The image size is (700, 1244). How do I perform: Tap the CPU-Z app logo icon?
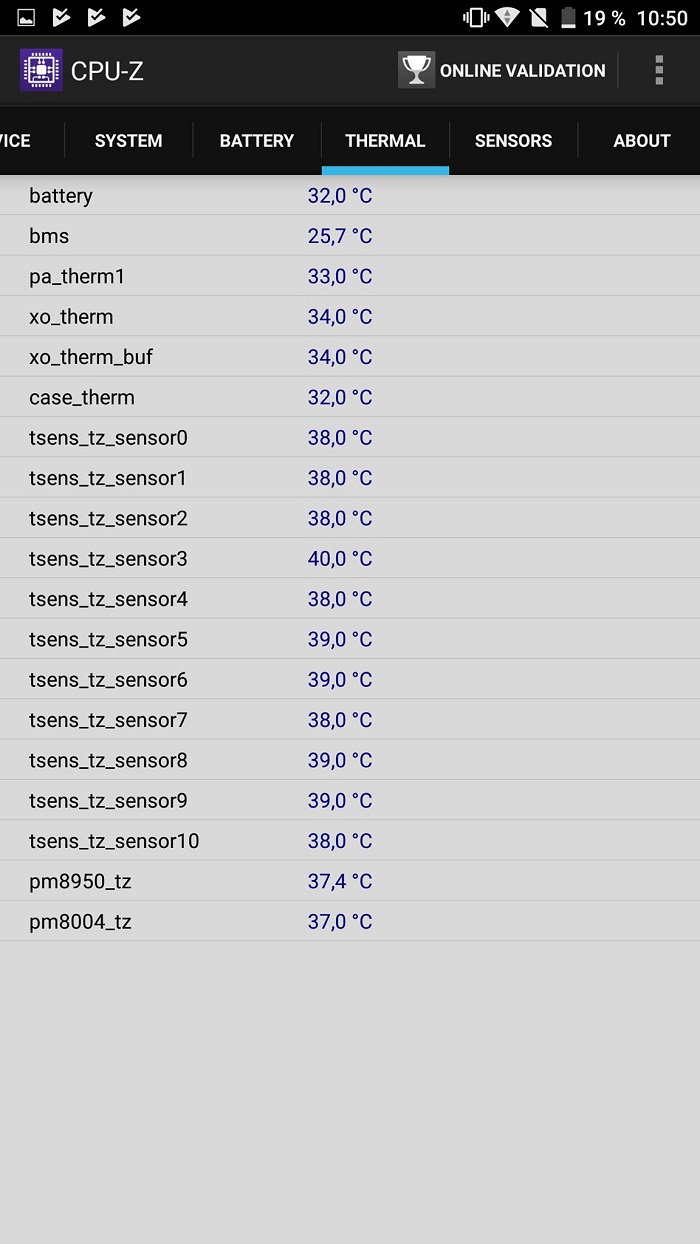coord(41,70)
